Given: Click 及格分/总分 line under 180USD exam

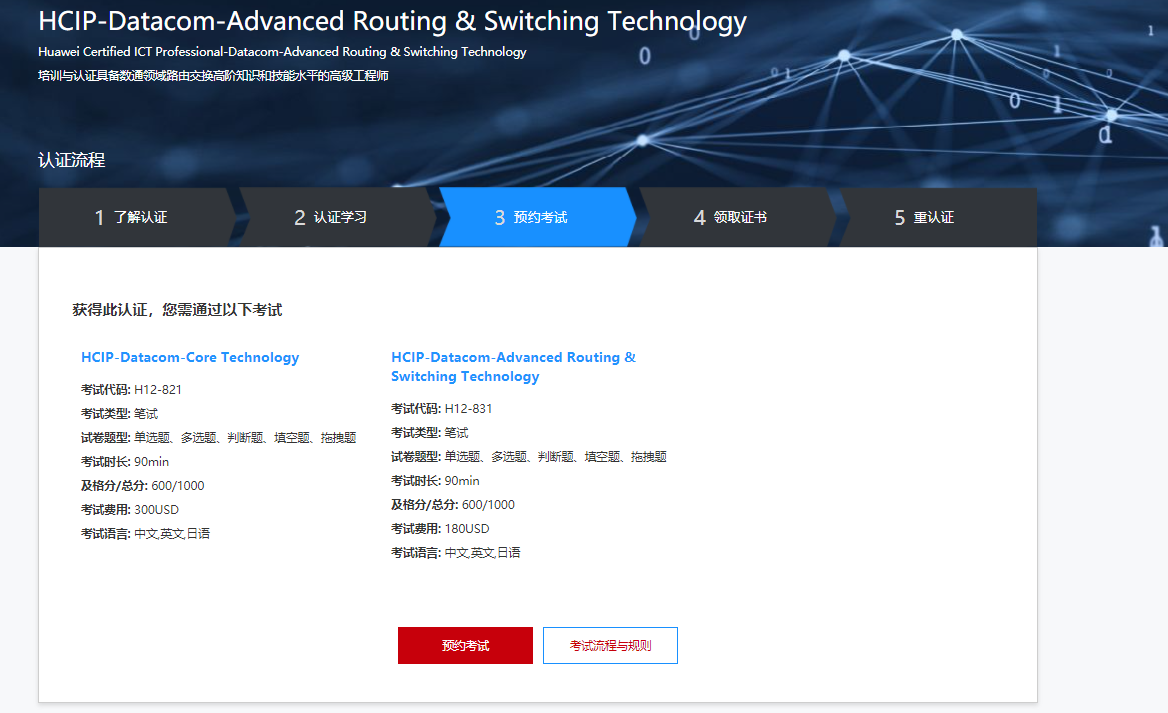Looking at the screenshot, I should 453,505.
